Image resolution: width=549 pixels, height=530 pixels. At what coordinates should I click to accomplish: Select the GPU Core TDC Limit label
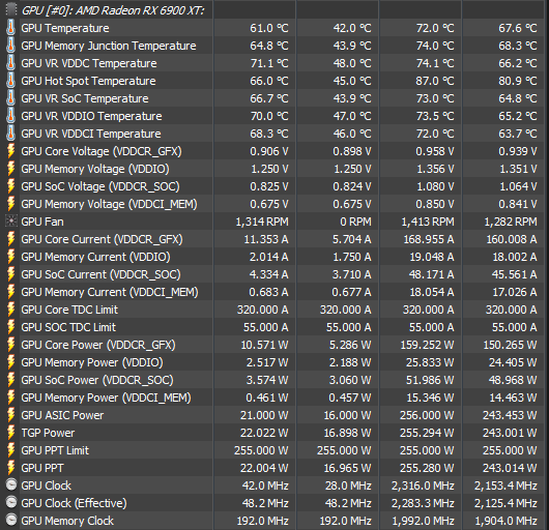tap(69, 309)
